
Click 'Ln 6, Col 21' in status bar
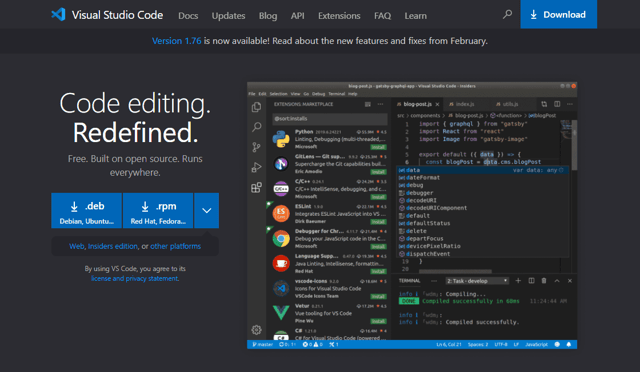point(449,344)
